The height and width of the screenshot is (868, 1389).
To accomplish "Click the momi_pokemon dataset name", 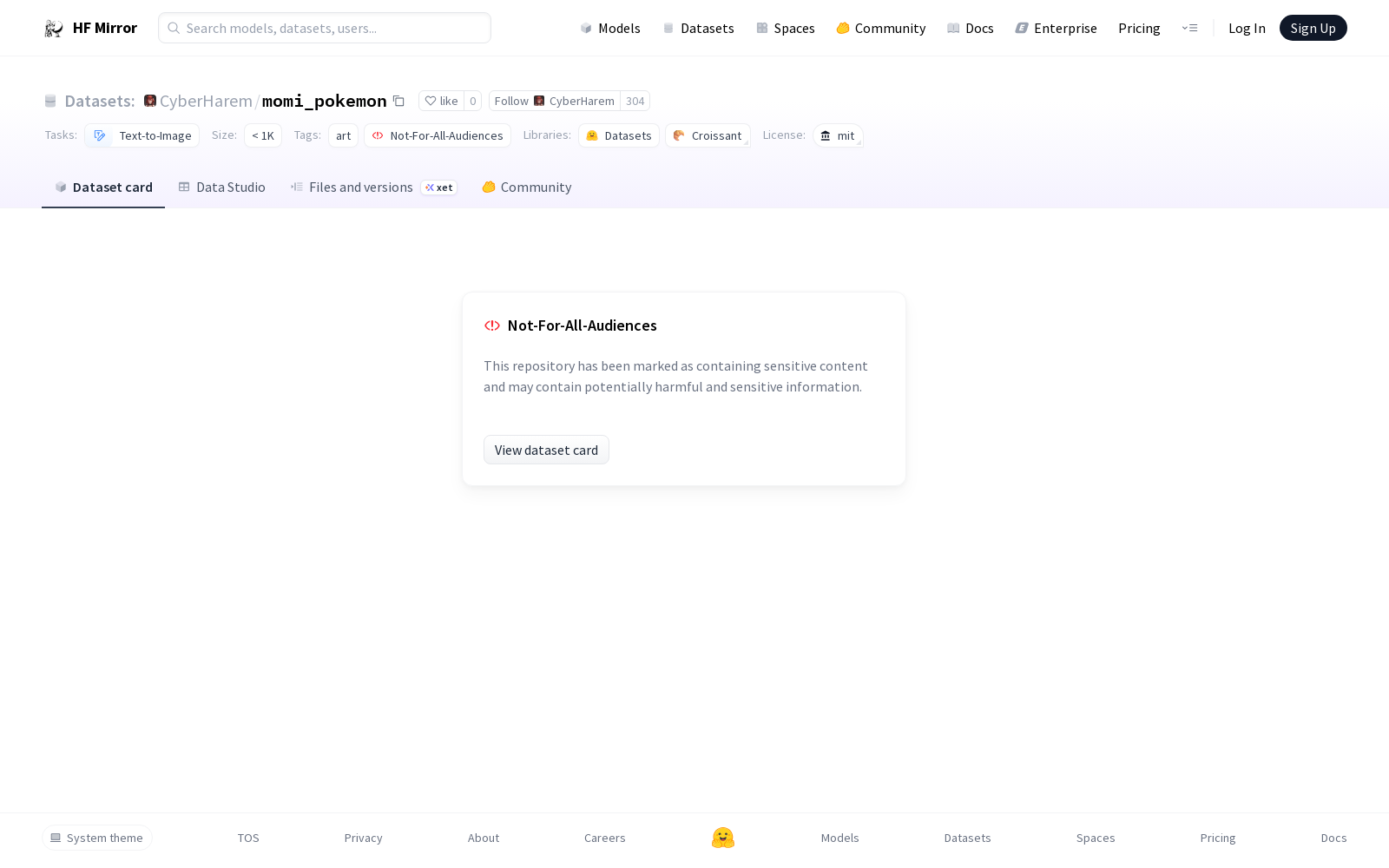I will (x=324, y=101).
